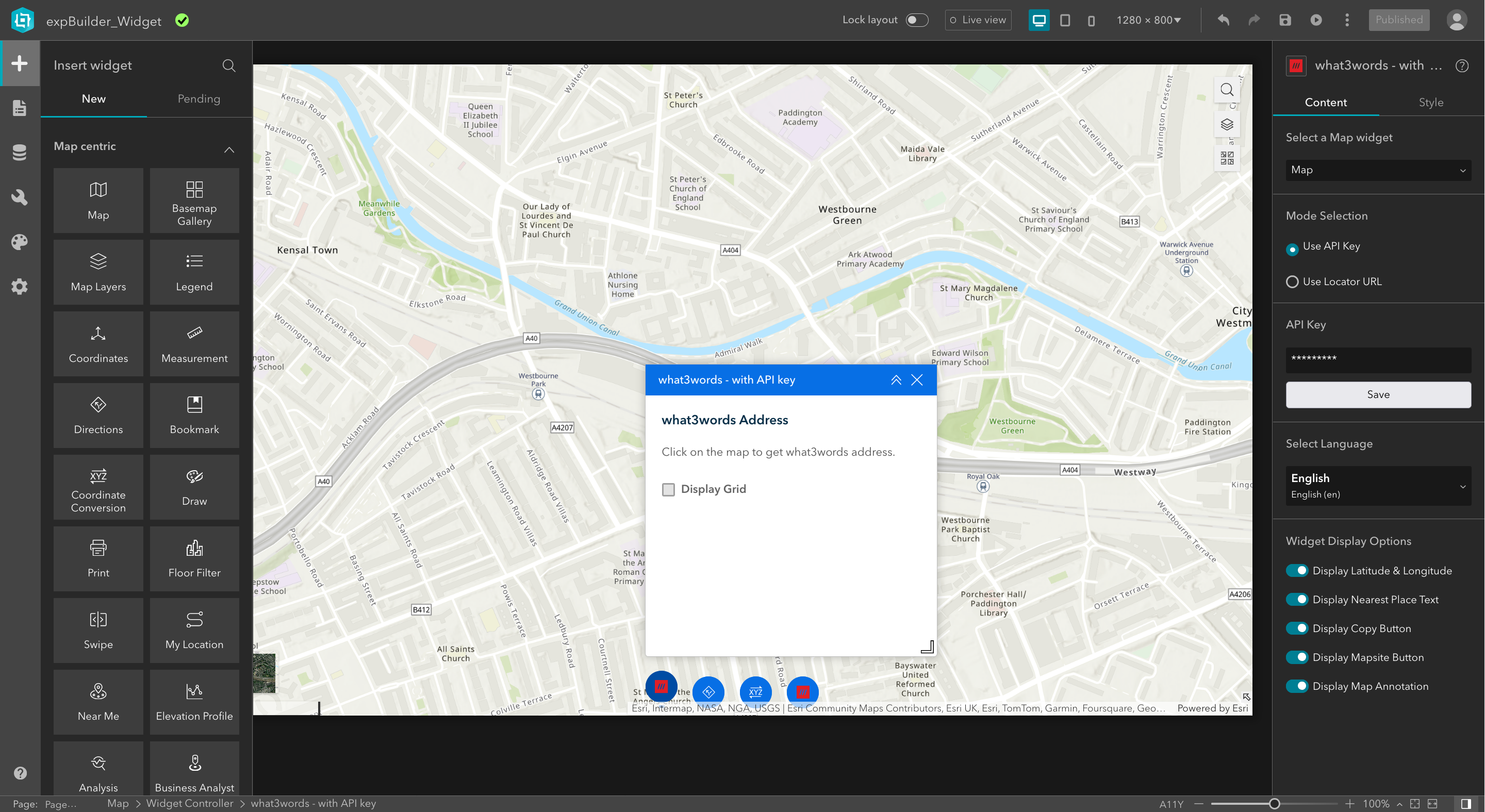Add the Map Layers widget
This screenshot has width=1485, height=812.
[98, 272]
